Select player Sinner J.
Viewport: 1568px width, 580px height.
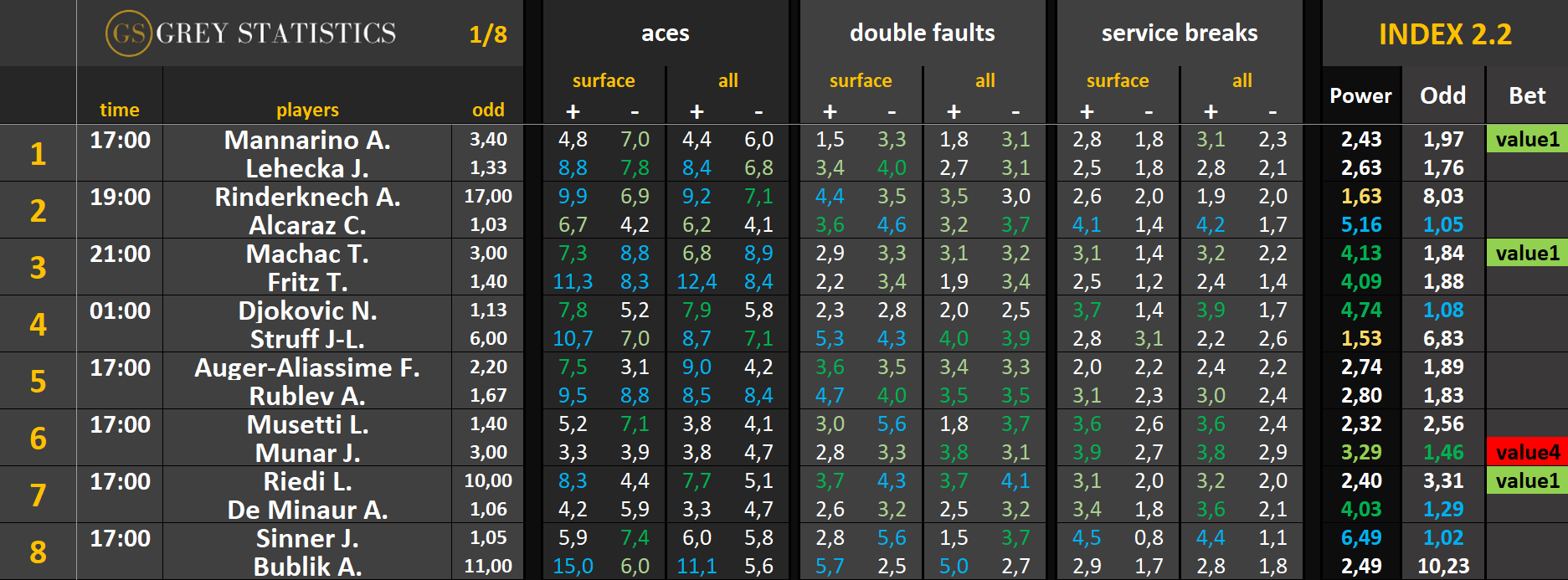(307, 538)
